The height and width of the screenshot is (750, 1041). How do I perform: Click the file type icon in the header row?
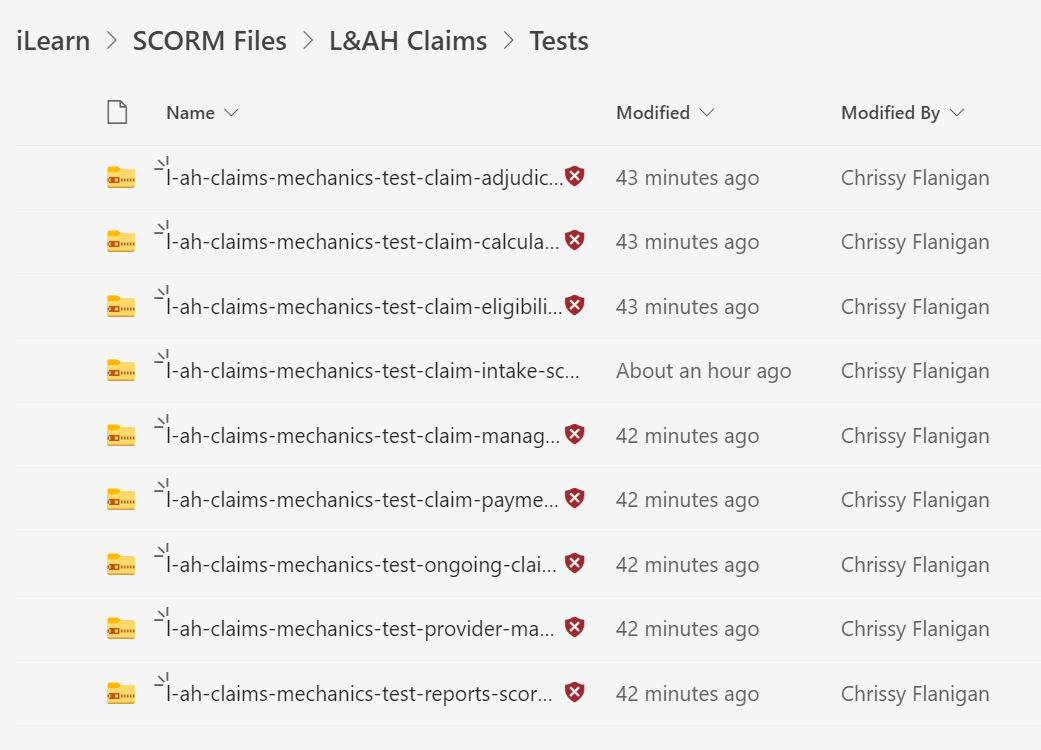[x=117, y=112]
